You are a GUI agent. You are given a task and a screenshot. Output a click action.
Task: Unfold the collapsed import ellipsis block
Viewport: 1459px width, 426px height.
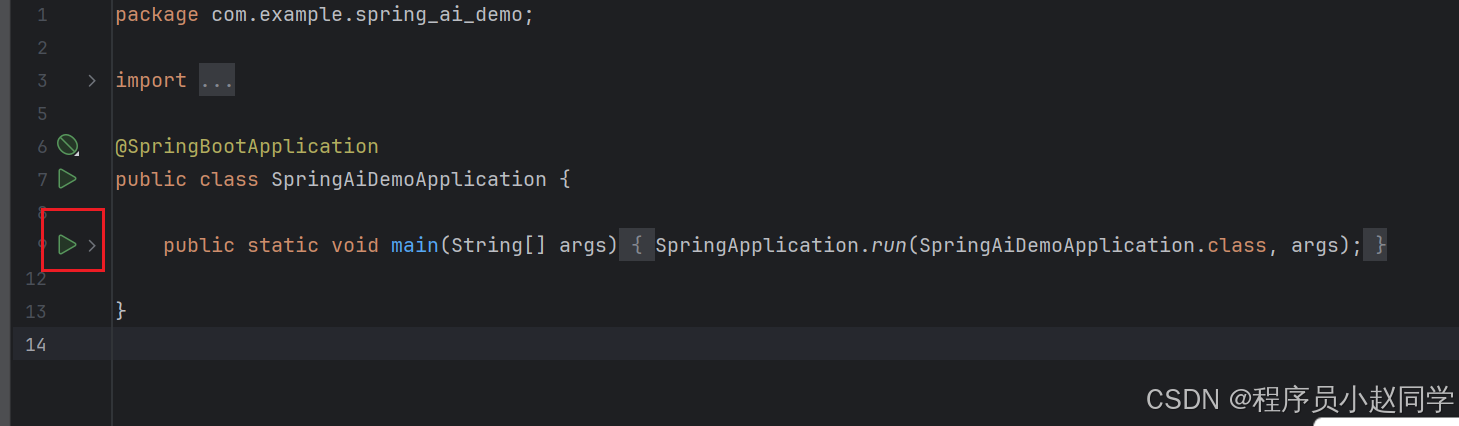point(217,80)
